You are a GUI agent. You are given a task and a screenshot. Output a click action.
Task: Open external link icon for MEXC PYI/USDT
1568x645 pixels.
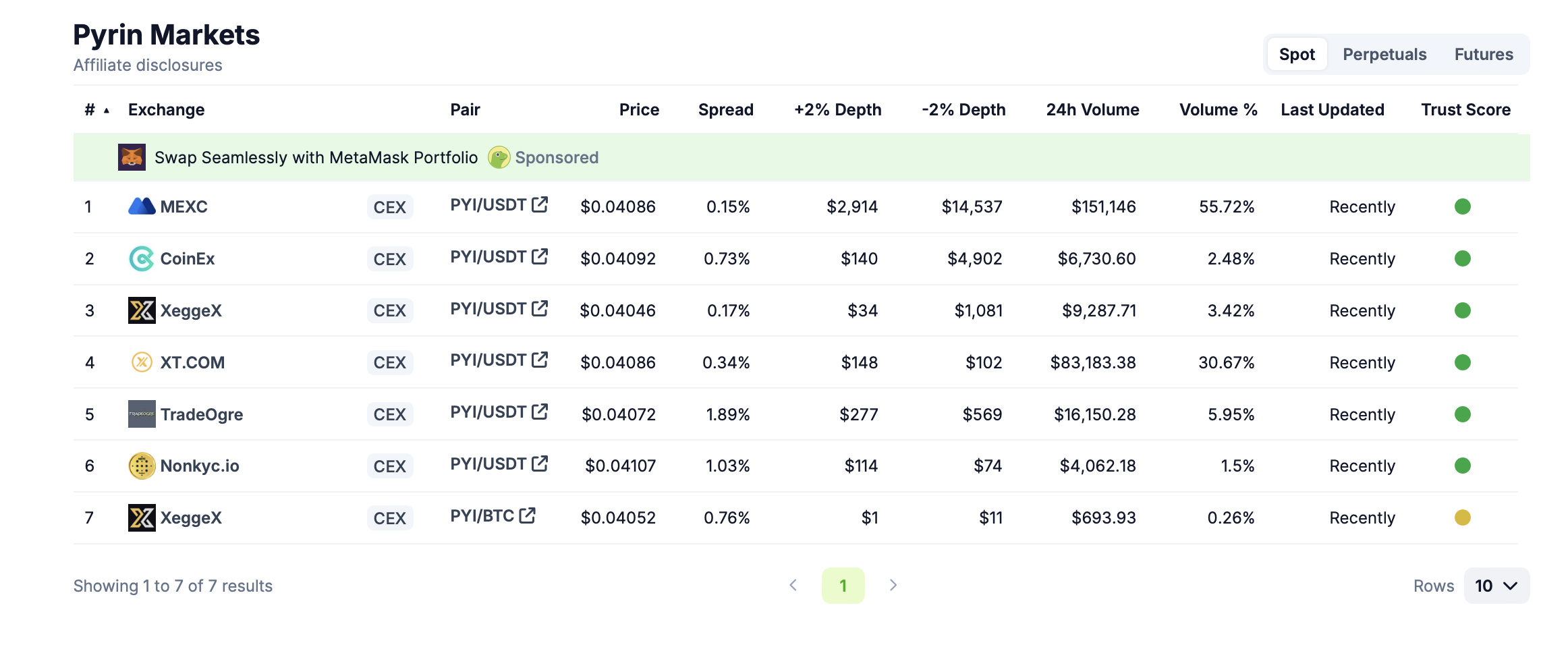540,204
